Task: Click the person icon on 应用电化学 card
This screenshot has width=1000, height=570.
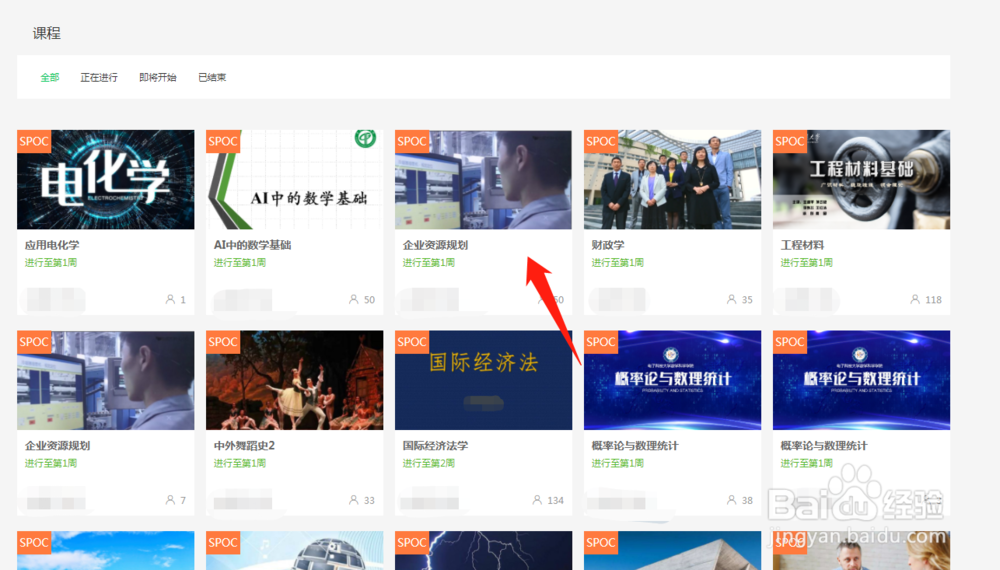Action: [x=170, y=299]
